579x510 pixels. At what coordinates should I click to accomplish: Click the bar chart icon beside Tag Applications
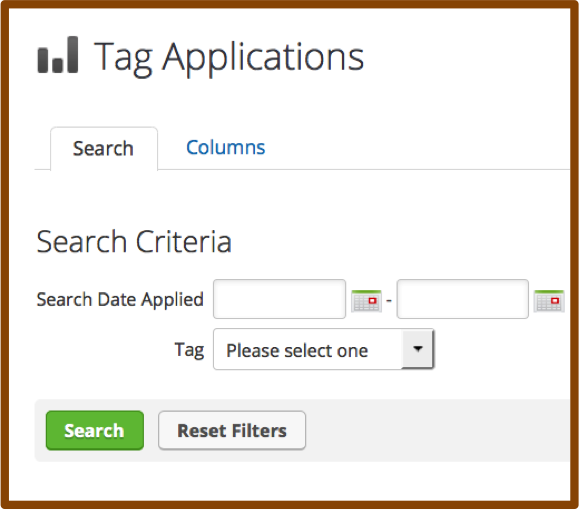pyautogui.click(x=58, y=55)
